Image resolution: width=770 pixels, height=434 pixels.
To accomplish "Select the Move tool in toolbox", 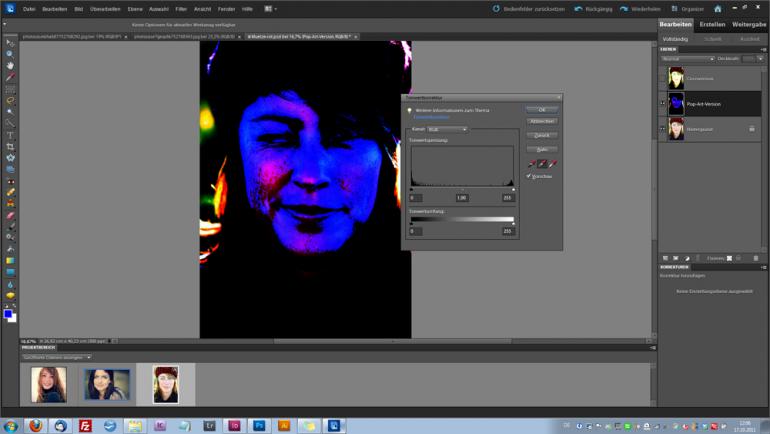I will [x=10, y=43].
